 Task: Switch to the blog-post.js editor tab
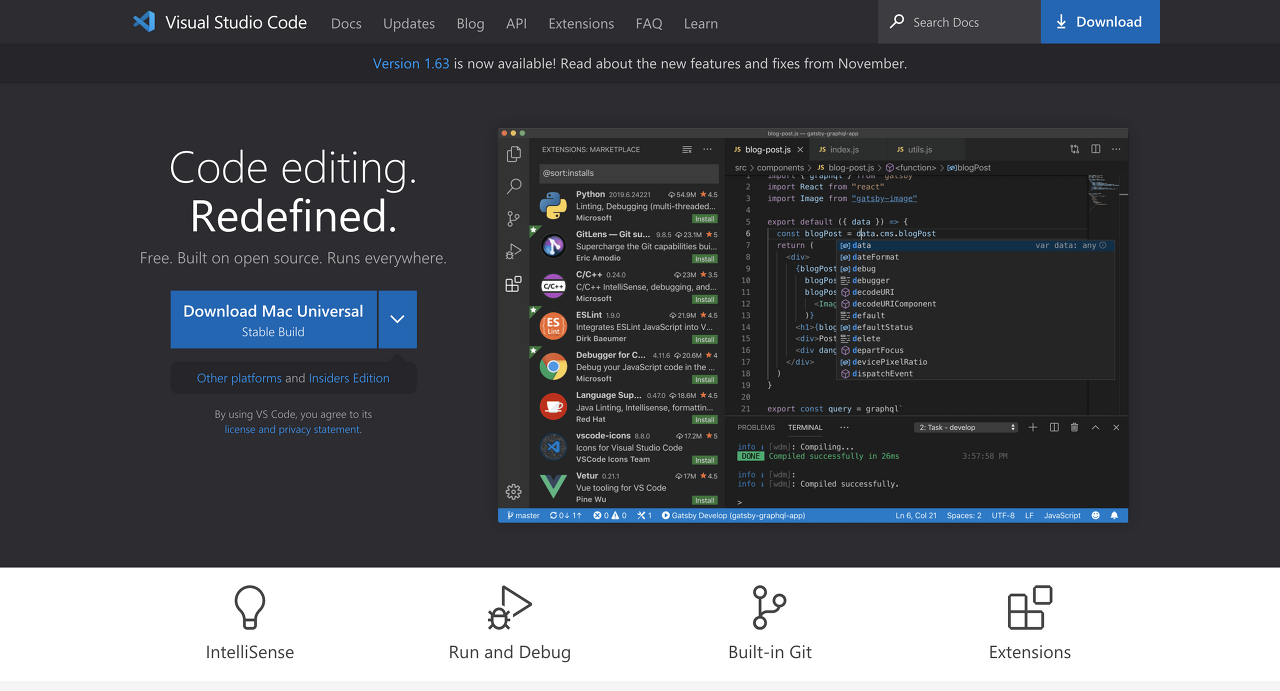(766, 149)
